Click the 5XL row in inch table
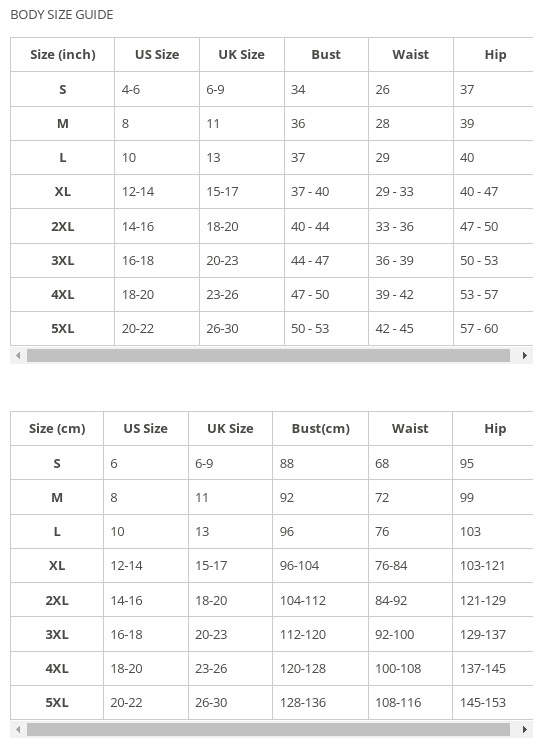This screenshot has height=748, width=547. (271, 329)
